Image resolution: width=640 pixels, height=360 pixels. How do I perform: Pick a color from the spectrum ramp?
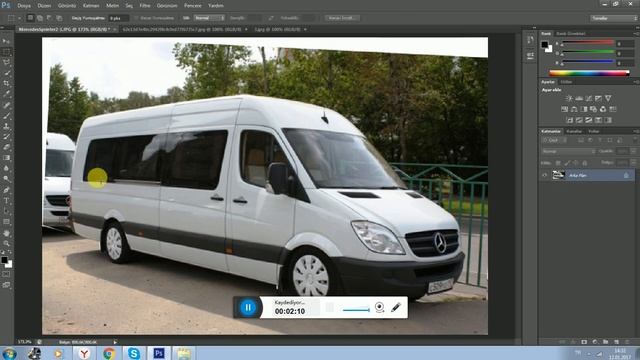589,73
